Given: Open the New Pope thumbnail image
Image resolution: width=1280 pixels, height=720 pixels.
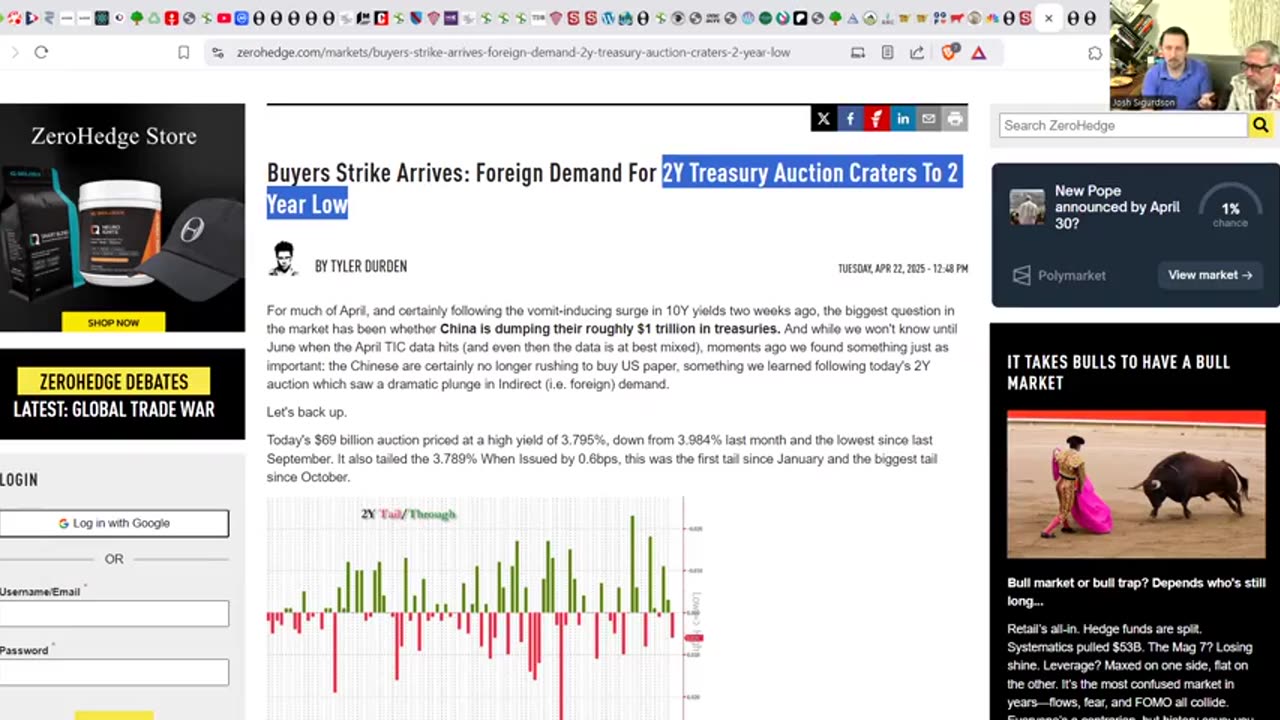Looking at the screenshot, I should click(1027, 207).
